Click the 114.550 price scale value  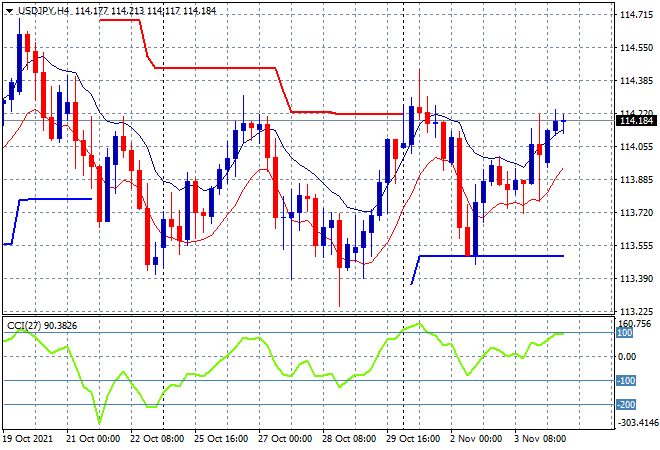click(636, 48)
